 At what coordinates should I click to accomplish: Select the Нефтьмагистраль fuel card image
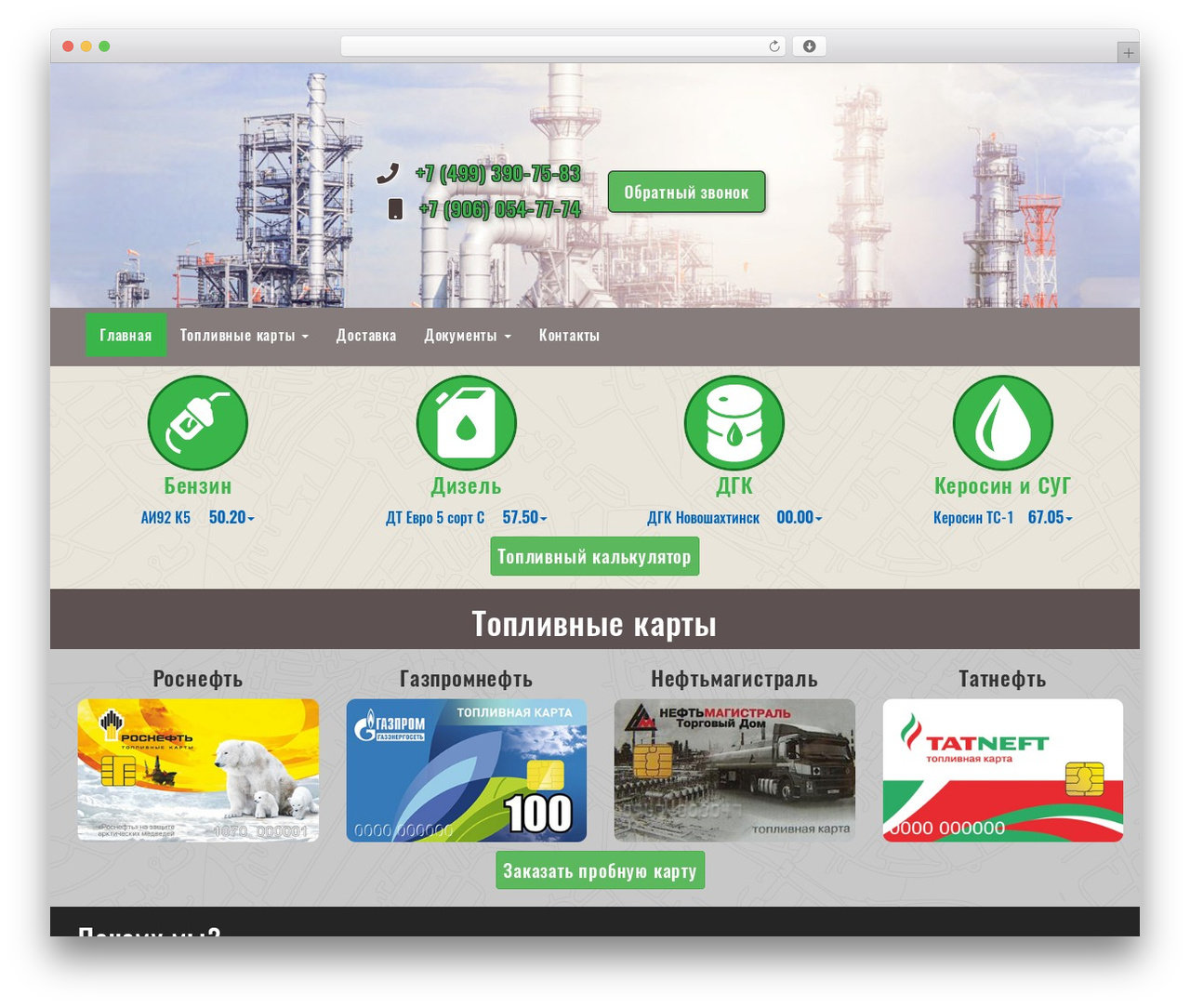(734, 770)
